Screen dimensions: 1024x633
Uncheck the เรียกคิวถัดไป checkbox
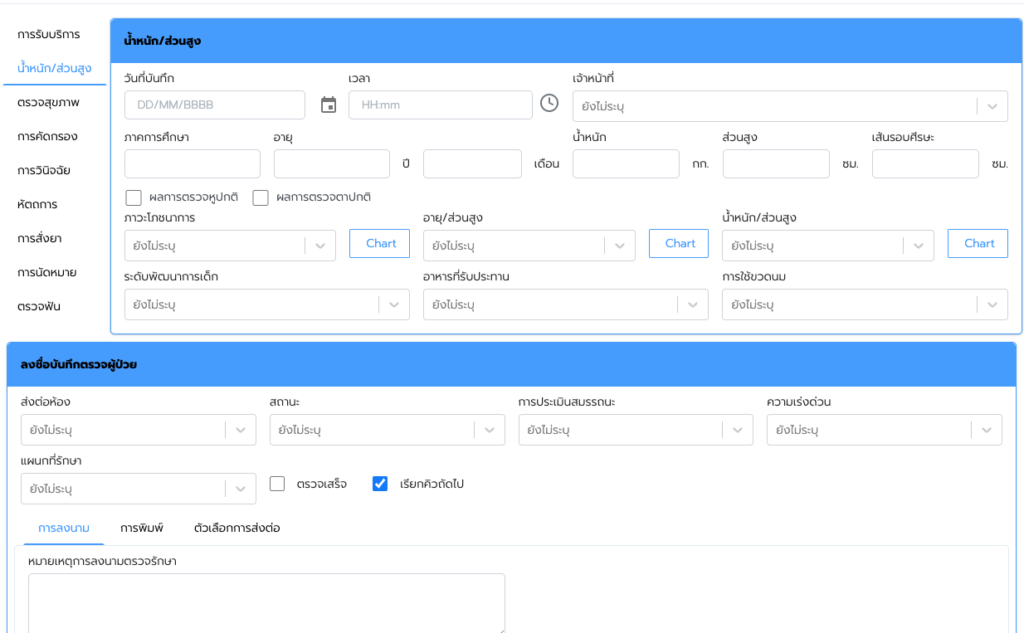click(380, 484)
